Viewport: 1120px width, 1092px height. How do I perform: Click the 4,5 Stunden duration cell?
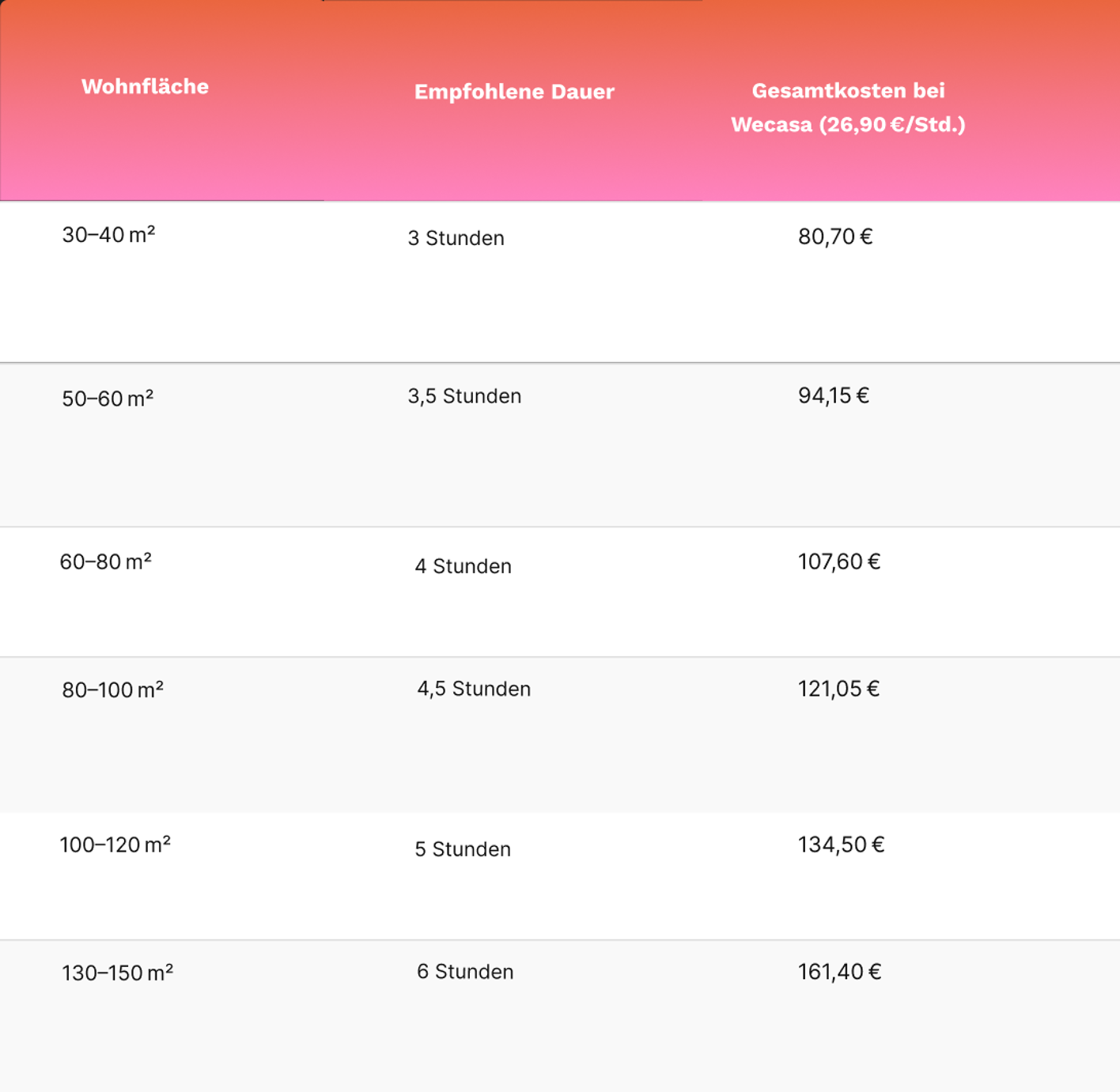tap(474, 689)
